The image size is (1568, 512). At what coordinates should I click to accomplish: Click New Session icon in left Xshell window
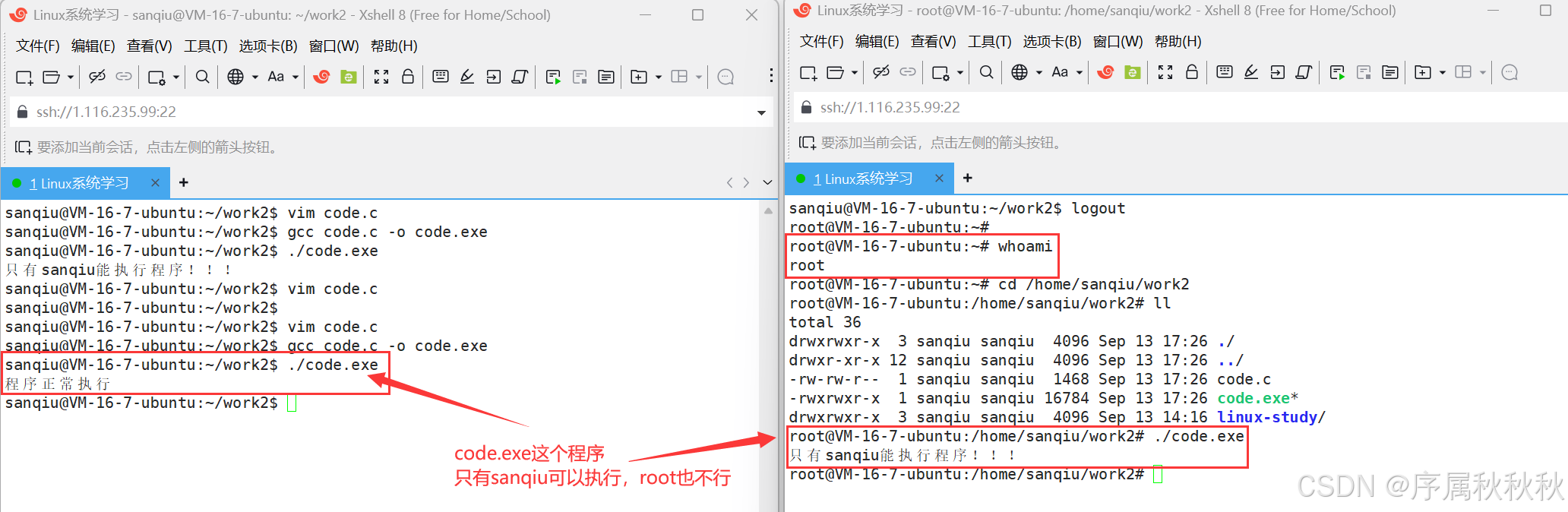pyautogui.click(x=24, y=77)
